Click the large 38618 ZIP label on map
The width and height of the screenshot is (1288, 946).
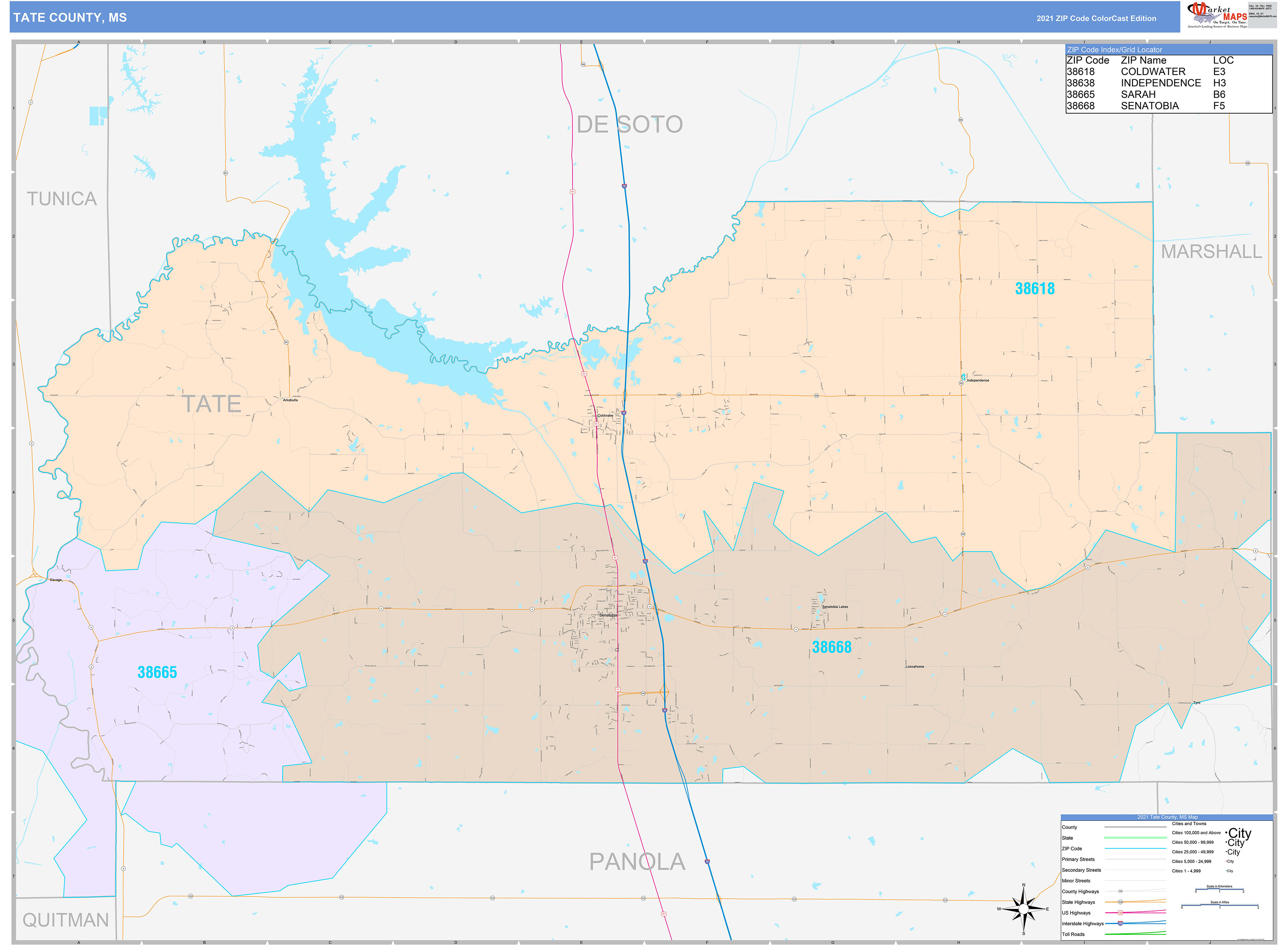[x=1034, y=289]
